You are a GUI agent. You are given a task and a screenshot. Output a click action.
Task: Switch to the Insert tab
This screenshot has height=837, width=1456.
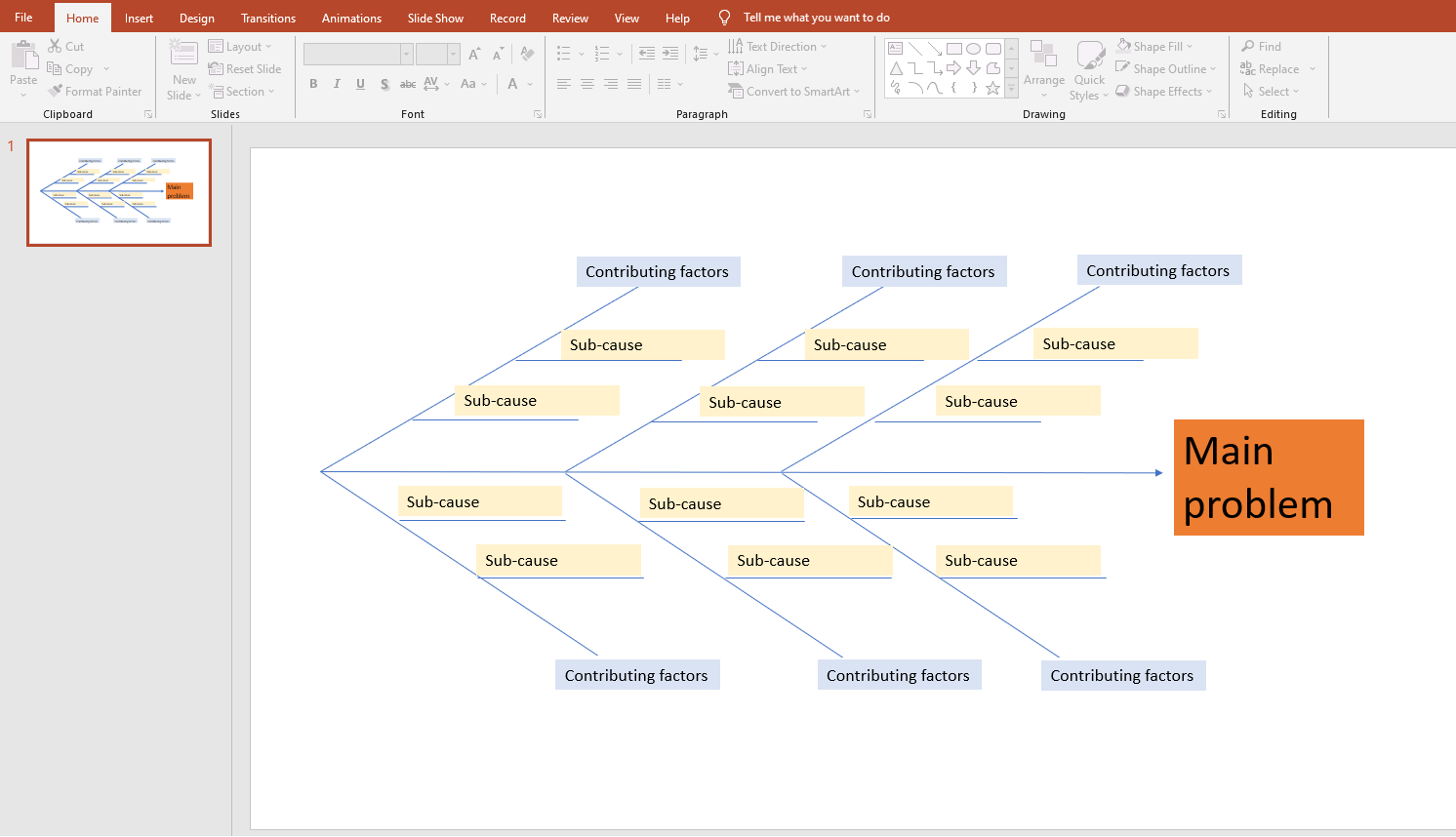point(139,18)
